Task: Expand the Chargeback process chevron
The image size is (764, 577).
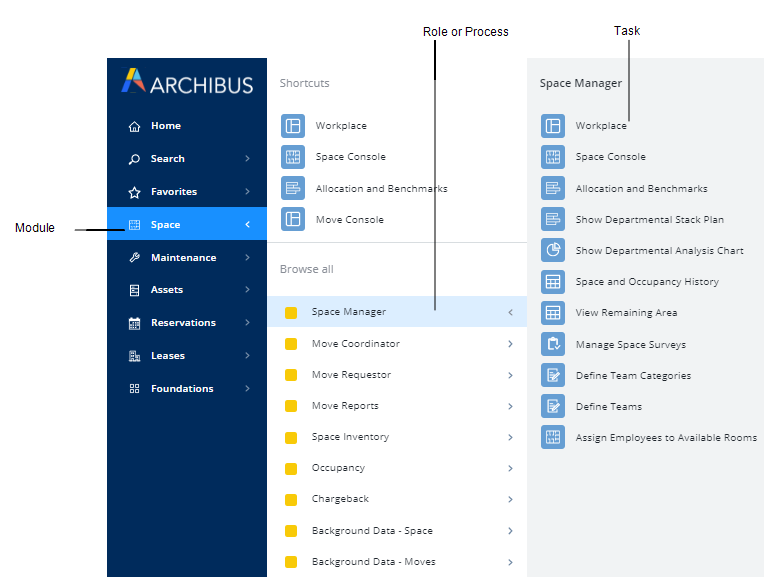Action: pyautogui.click(x=510, y=499)
